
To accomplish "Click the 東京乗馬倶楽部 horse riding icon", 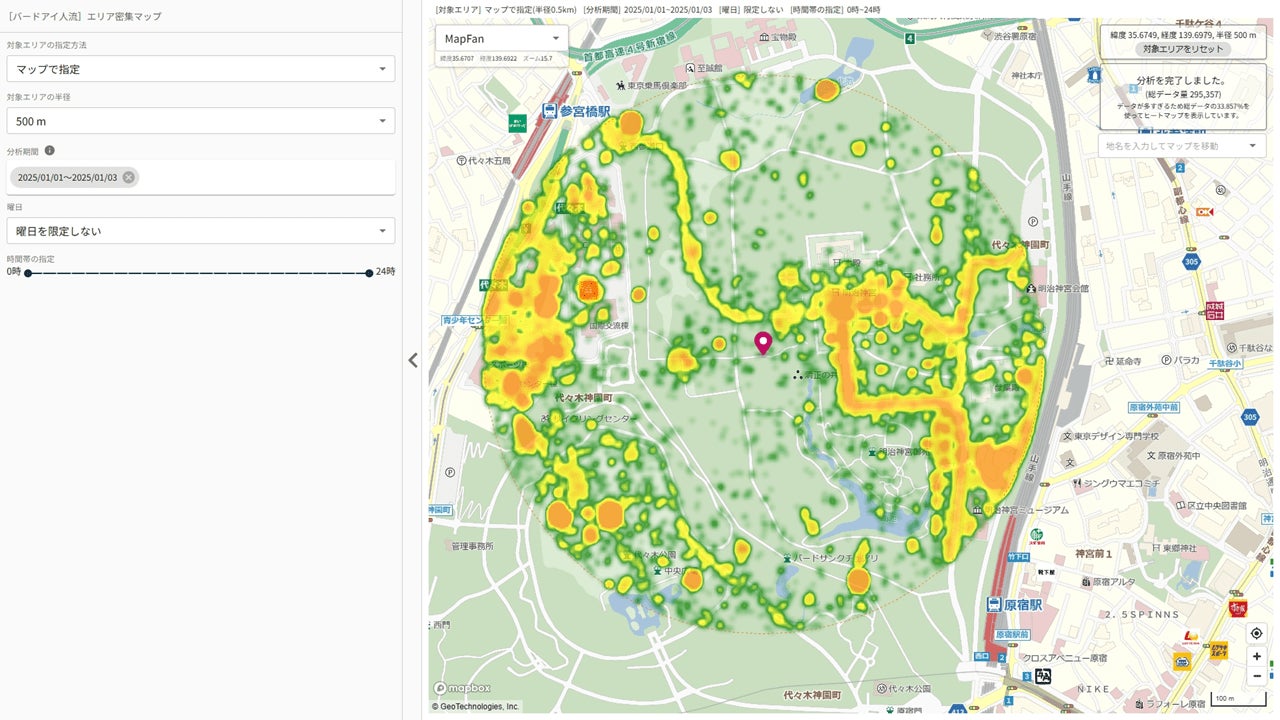I will click(622, 86).
